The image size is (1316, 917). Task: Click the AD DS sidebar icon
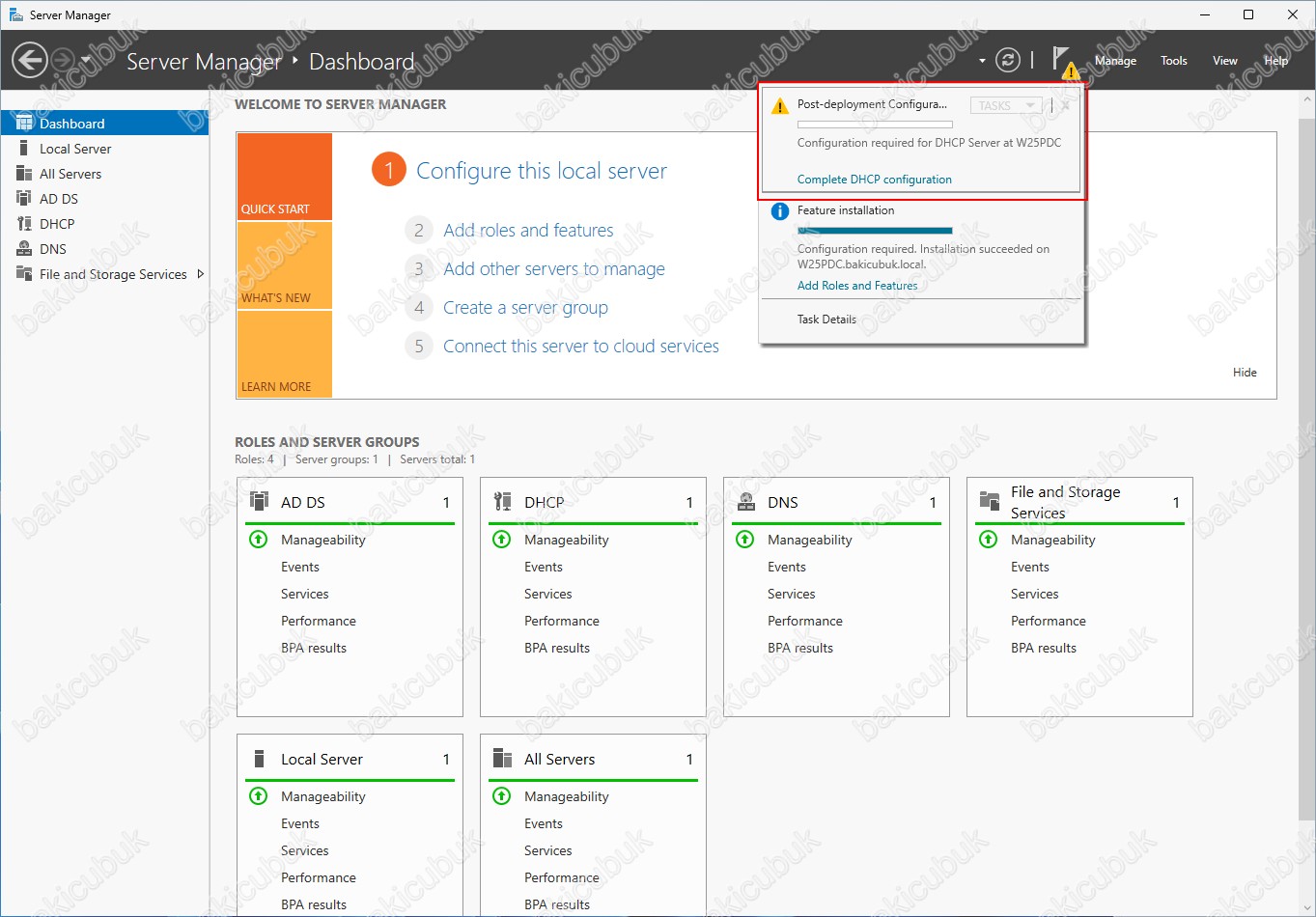pyautogui.click(x=24, y=198)
